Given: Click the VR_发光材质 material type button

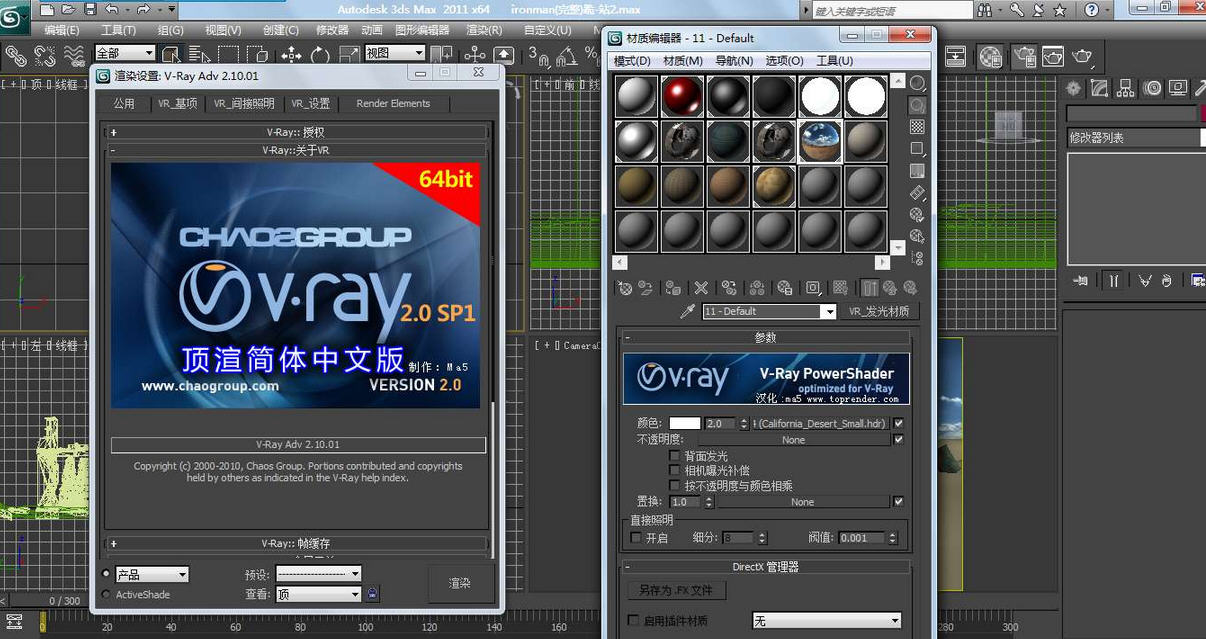Looking at the screenshot, I should [x=879, y=312].
